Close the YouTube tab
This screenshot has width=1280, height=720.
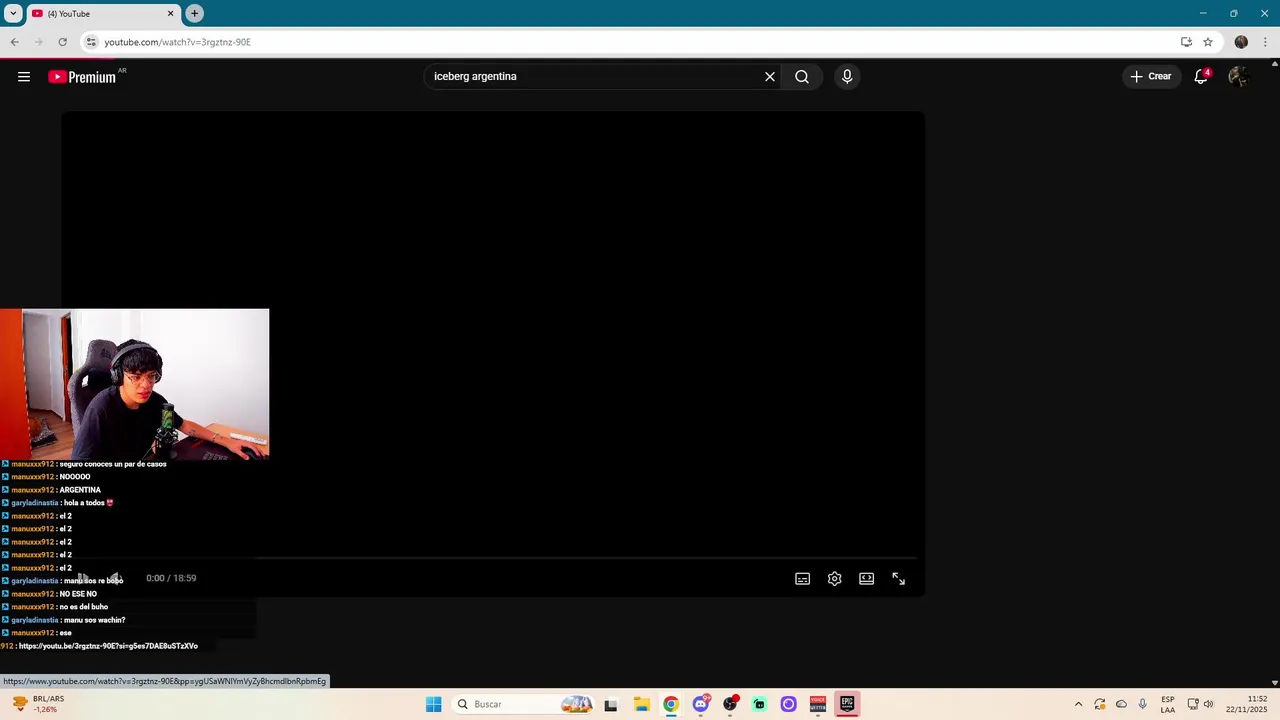[x=170, y=14]
